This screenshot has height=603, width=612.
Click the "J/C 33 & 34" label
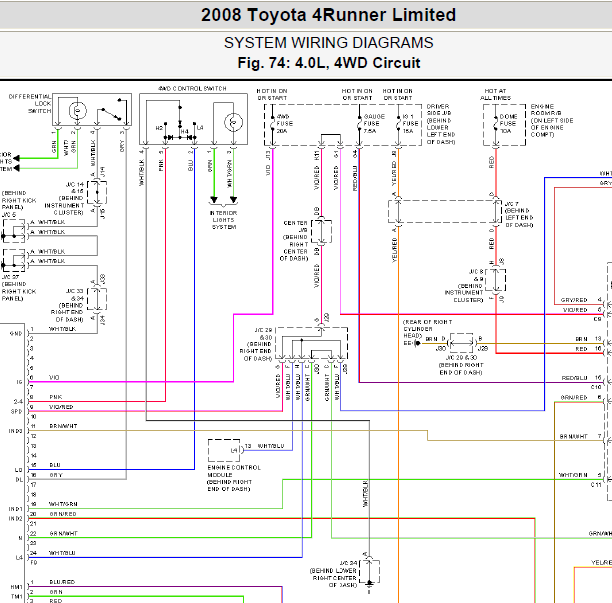point(74,295)
